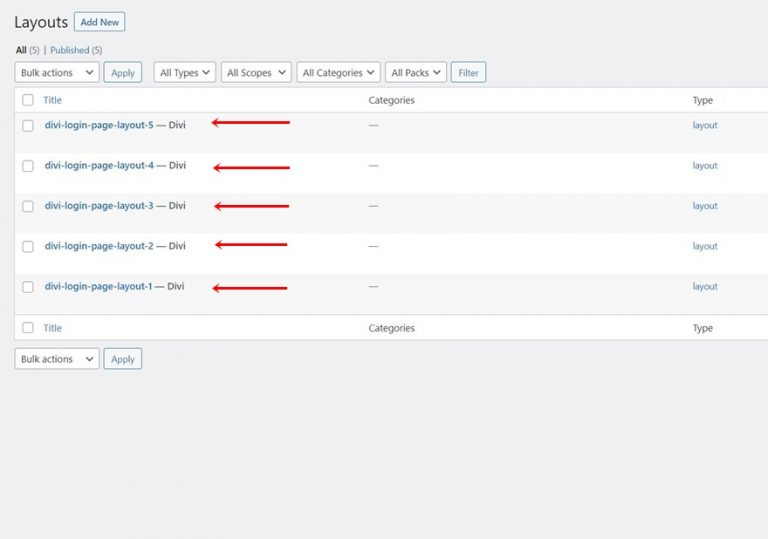
Task: Expand the All Types filter dropdown
Action: tap(185, 73)
